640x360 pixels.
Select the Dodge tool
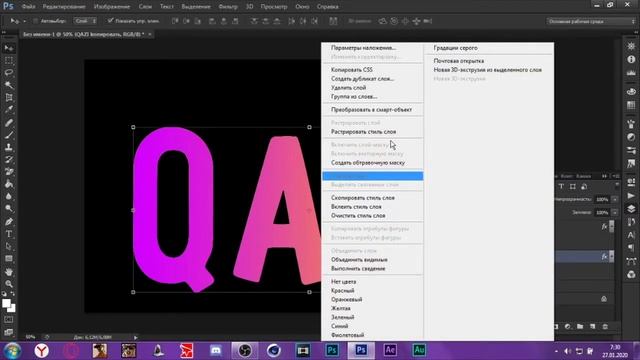tap(9, 209)
